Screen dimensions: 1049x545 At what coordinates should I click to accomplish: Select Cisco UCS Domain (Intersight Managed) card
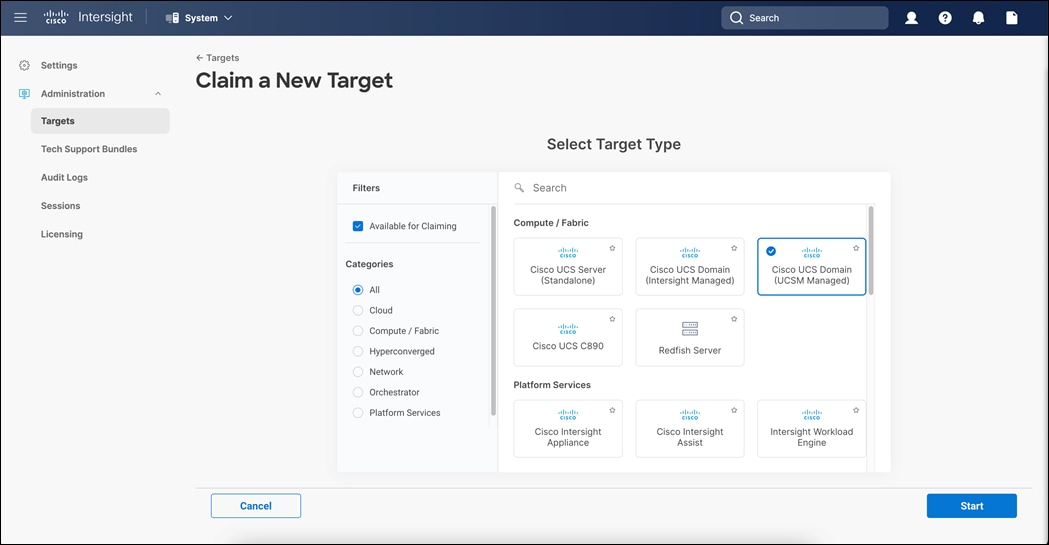coord(690,267)
